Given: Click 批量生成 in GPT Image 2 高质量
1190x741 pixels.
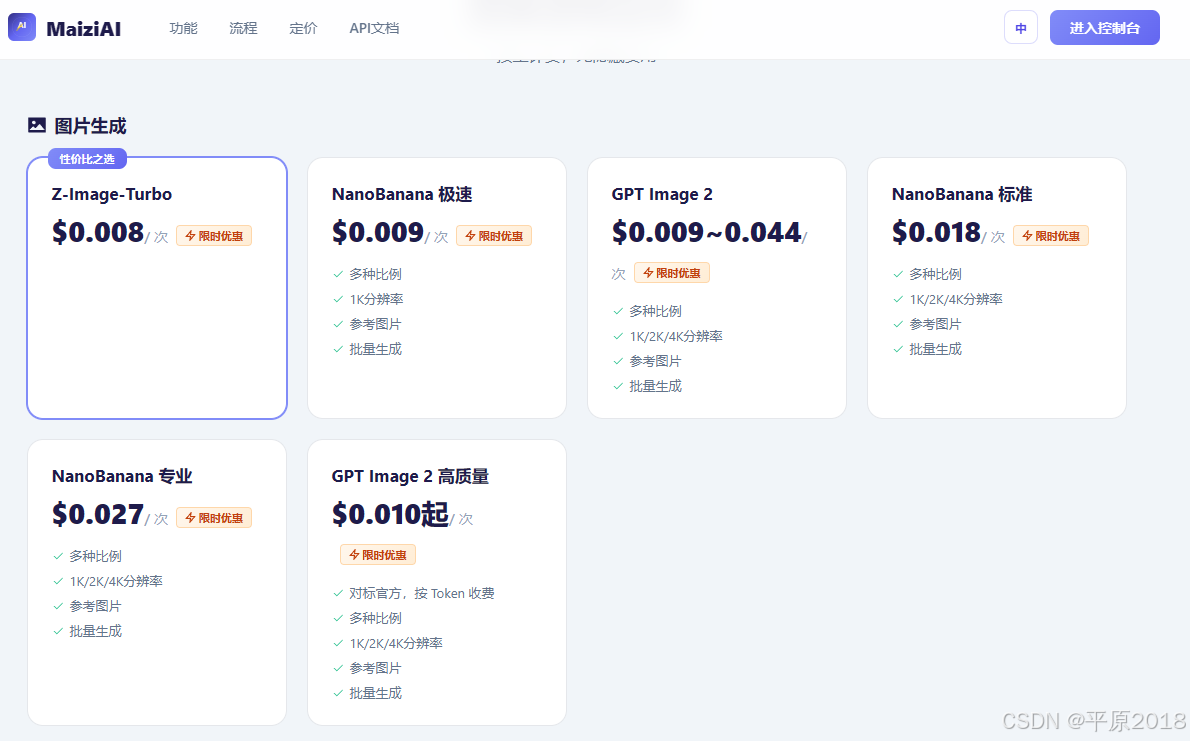Looking at the screenshot, I should click(376, 694).
